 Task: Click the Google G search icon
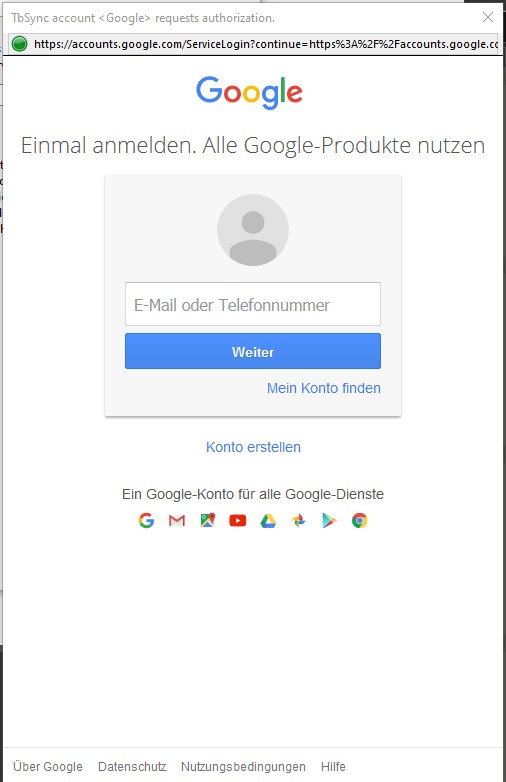click(146, 521)
